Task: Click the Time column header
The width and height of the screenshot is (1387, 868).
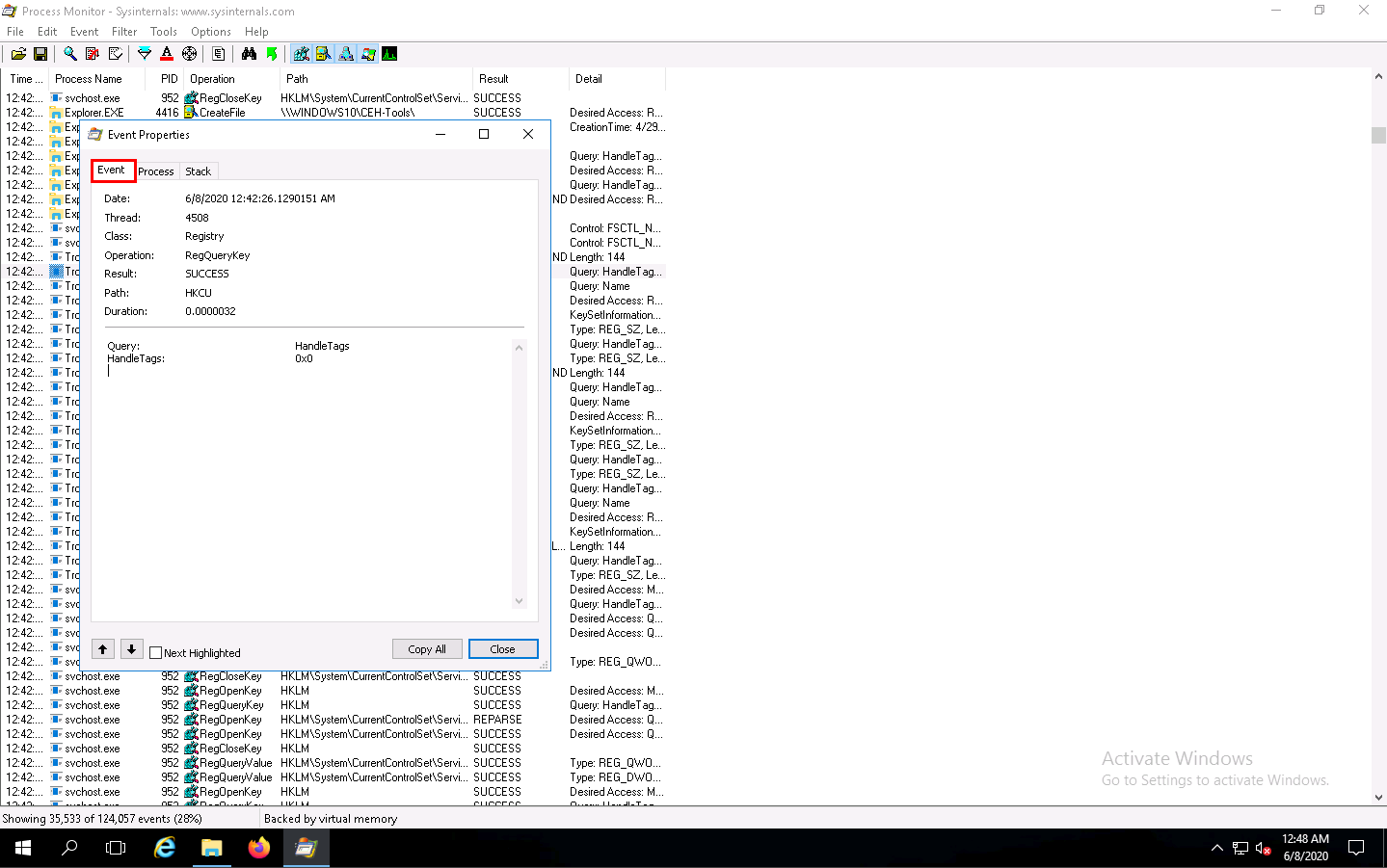Action: pos(24,79)
